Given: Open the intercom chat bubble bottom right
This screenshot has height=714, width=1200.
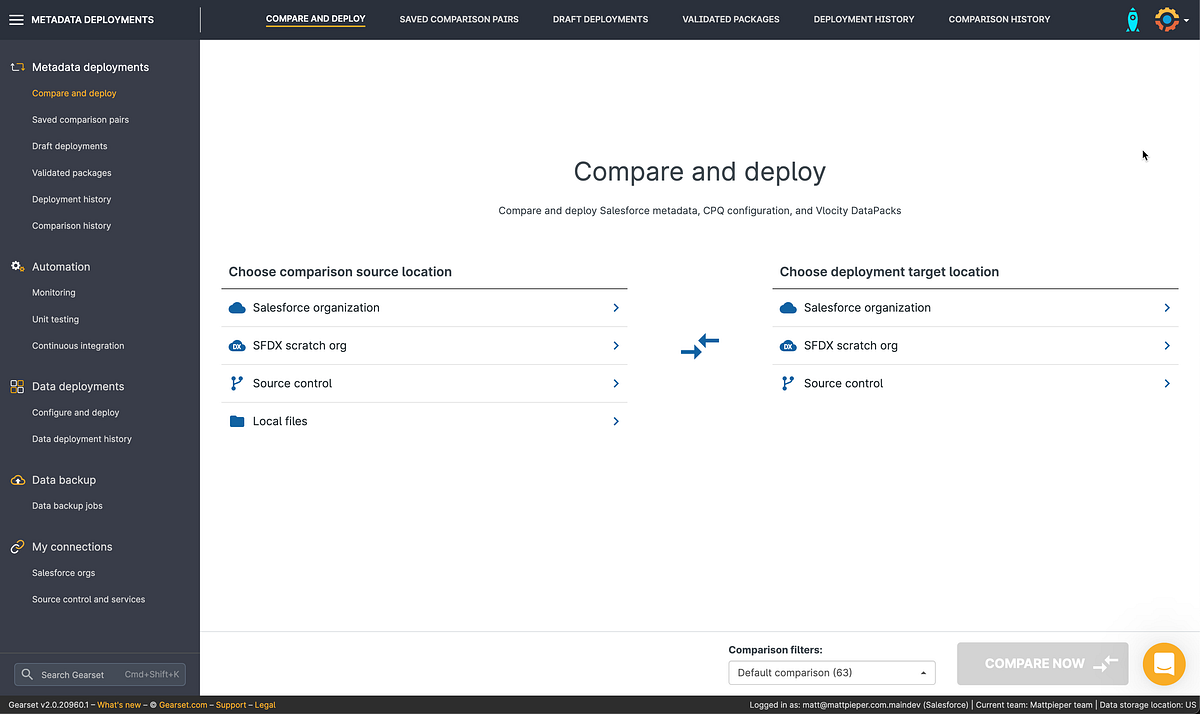Looking at the screenshot, I should pos(1163,663).
